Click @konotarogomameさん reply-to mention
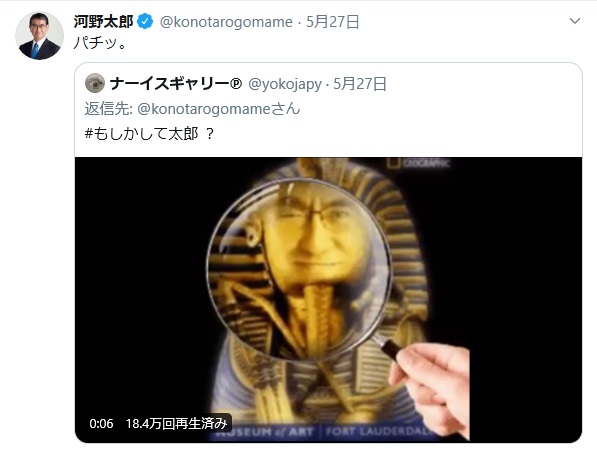The image size is (597, 452). (x=219, y=109)
